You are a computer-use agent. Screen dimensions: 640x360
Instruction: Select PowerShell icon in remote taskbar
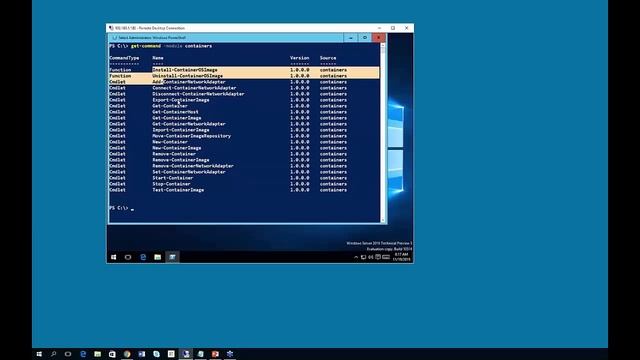(x=173, y=257)
